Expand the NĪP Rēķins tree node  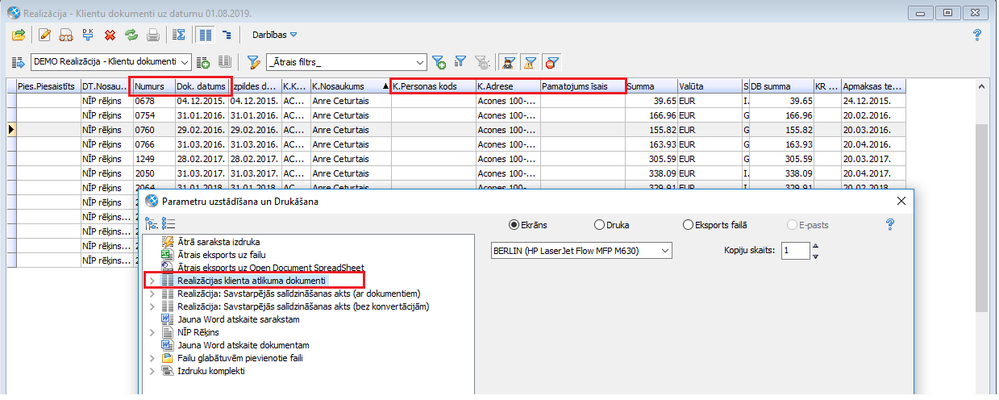pos(152,332)
